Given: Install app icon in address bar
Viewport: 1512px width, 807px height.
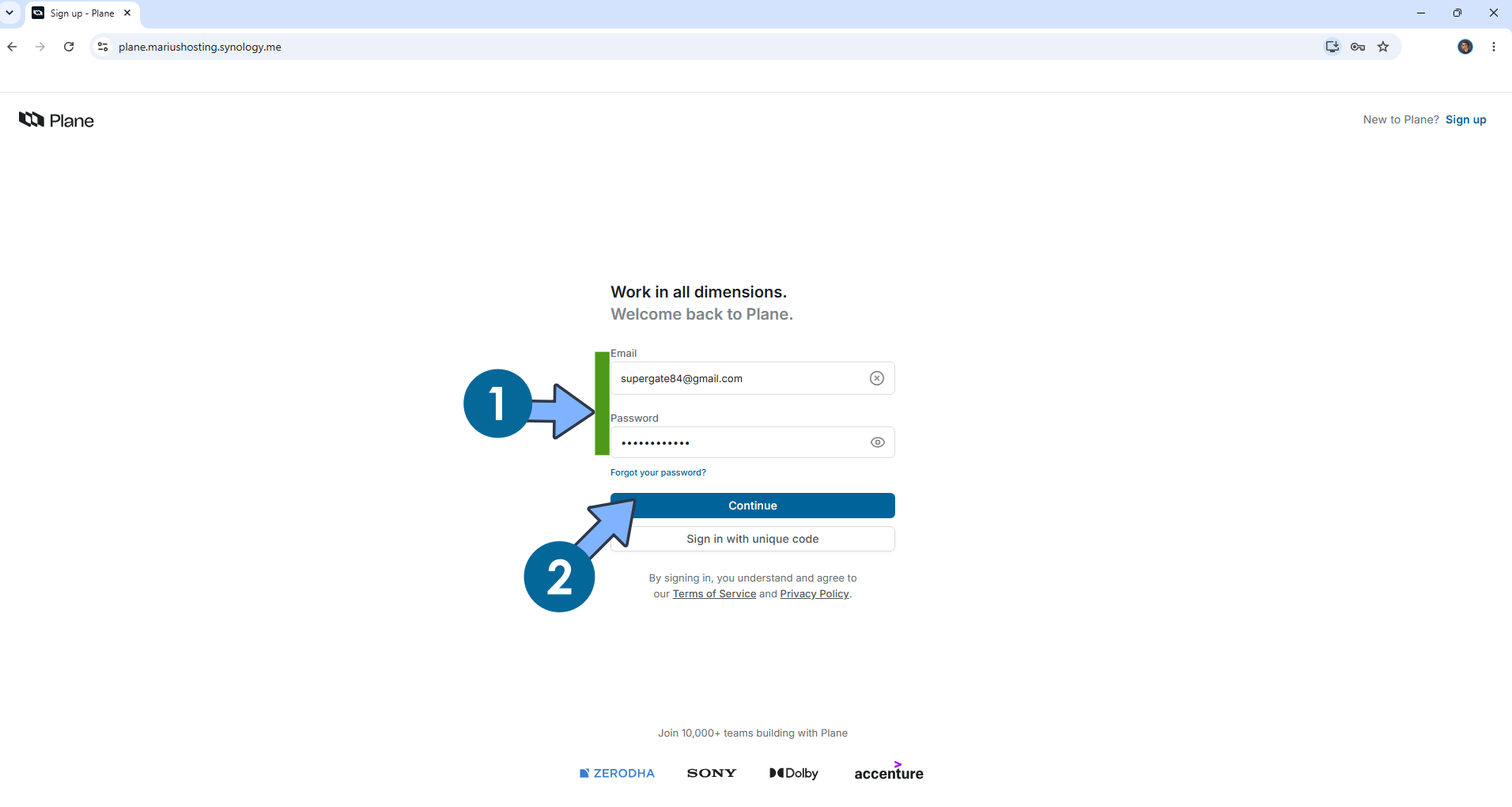Looking at the screenshot, I should [x=1332, y=47].
